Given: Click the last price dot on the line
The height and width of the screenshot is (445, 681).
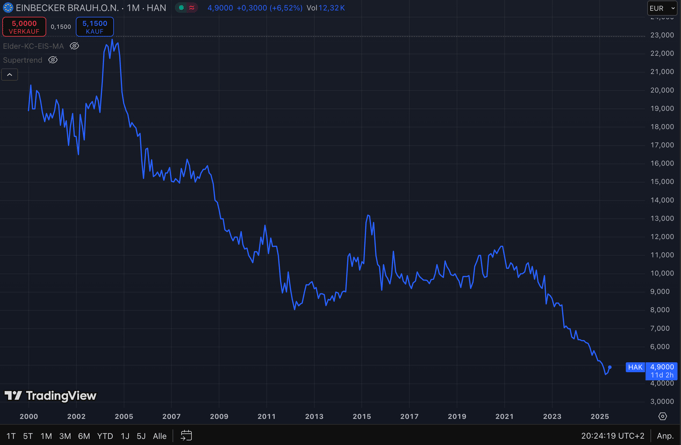Looking at the screenshot, I should point(610,367).
